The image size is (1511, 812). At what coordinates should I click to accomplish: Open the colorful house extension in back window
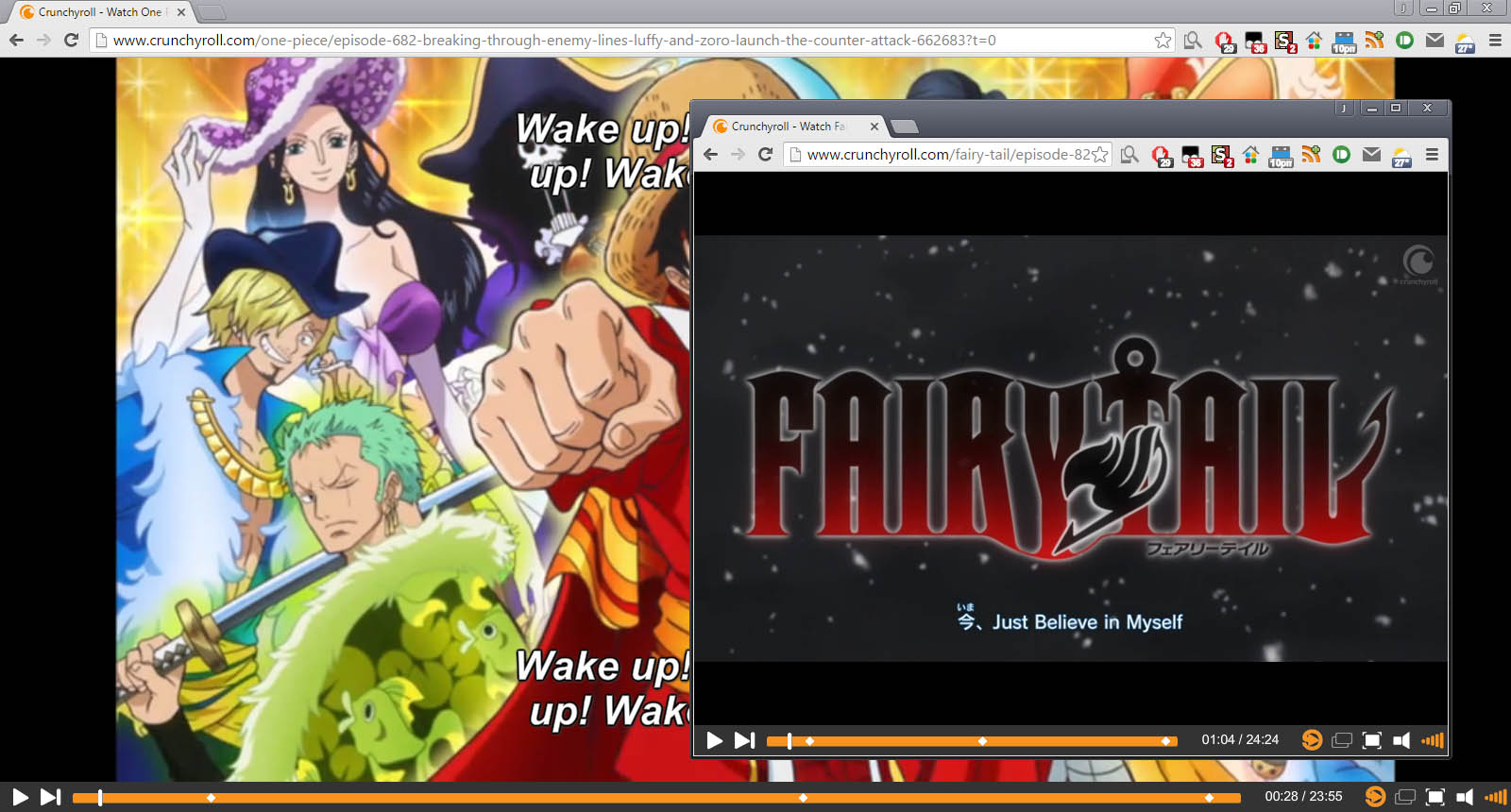[1314, 40]
